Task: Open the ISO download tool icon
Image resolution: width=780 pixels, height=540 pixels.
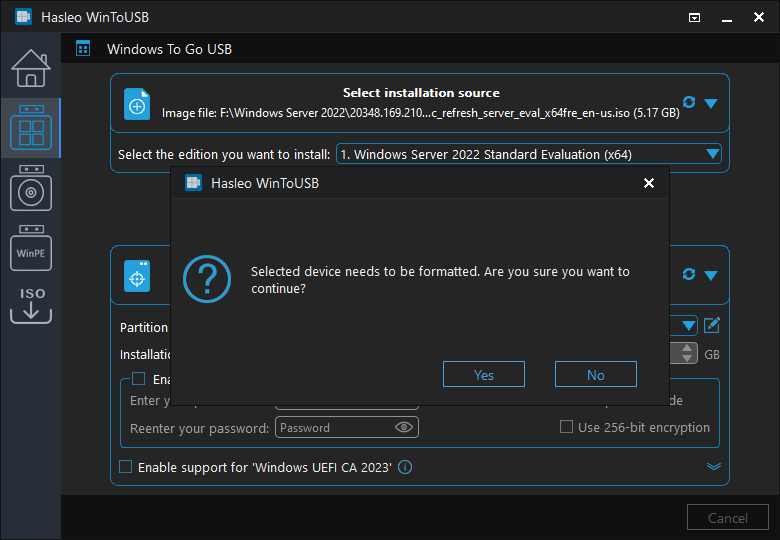Action: pos(31,305)
